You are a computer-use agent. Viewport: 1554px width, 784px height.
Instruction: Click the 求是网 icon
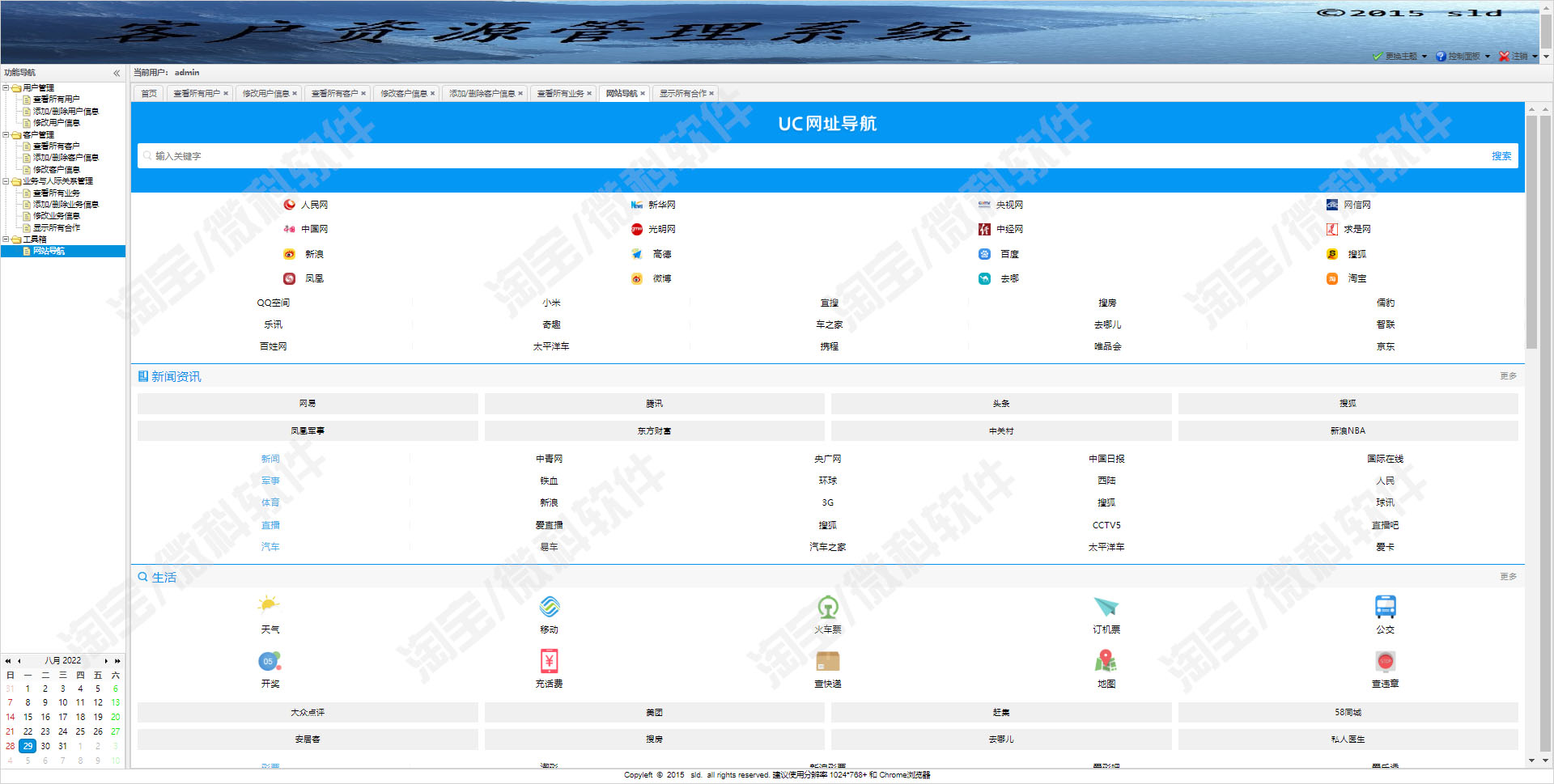click(x=1332, y=229)
